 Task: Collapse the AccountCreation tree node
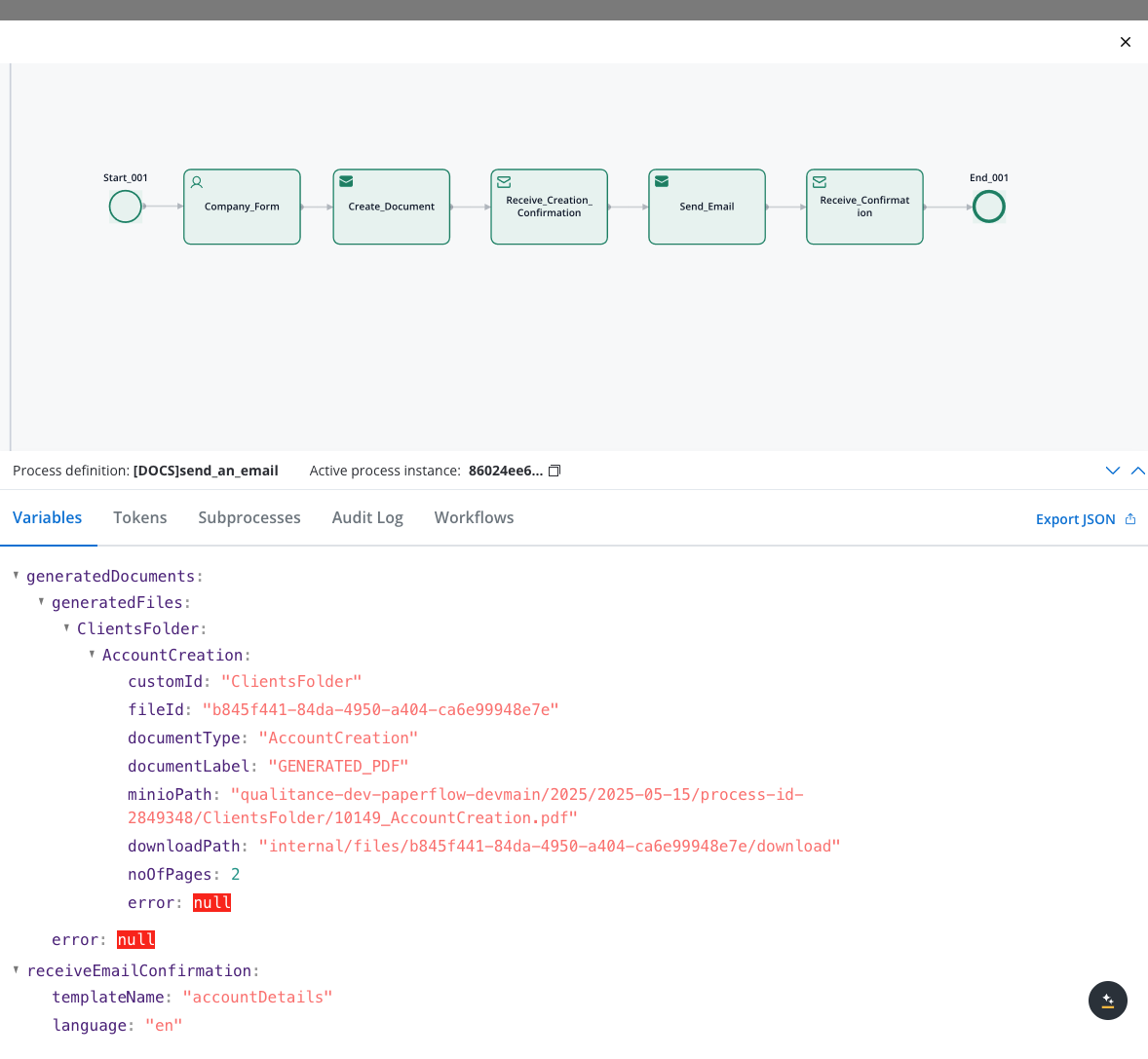pyautogui.click(x=92, y=655)
